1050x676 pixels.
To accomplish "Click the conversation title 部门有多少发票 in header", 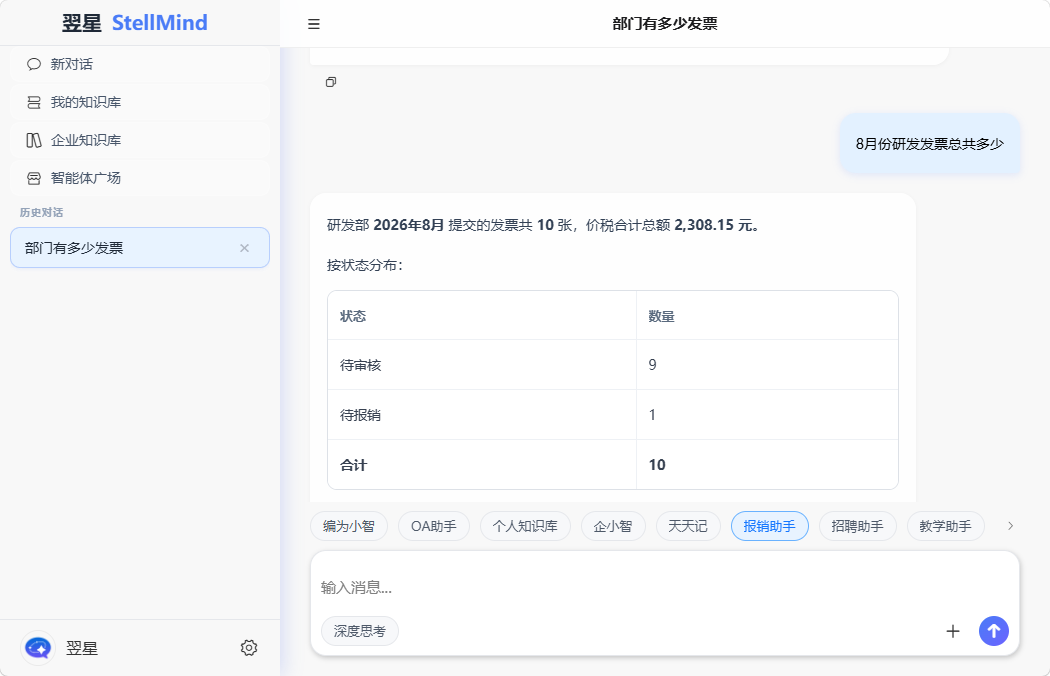I will click(665, 24).
